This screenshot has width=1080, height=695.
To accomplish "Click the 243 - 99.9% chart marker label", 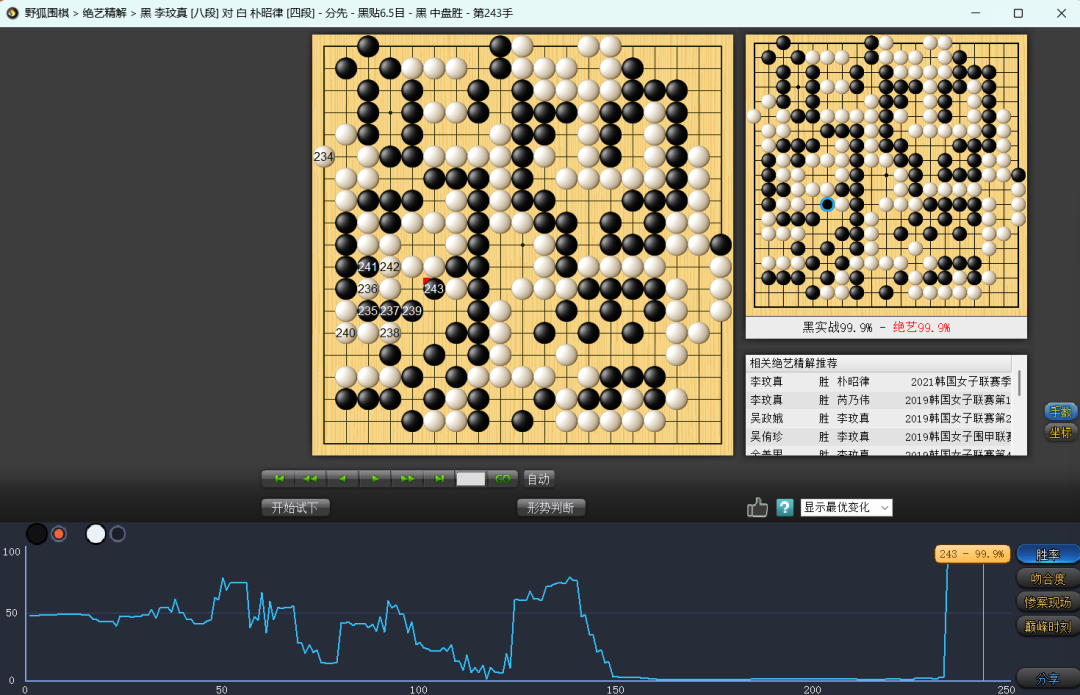I will [x=972, y=554].
